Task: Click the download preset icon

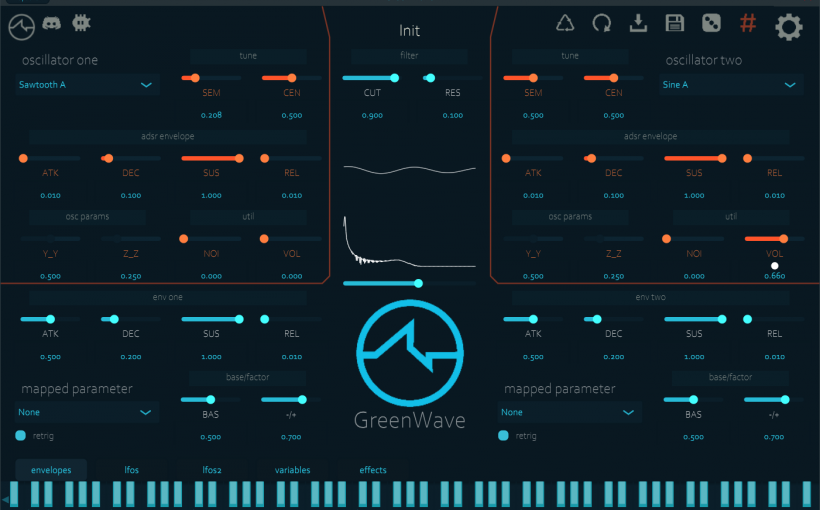Action: 639,24
